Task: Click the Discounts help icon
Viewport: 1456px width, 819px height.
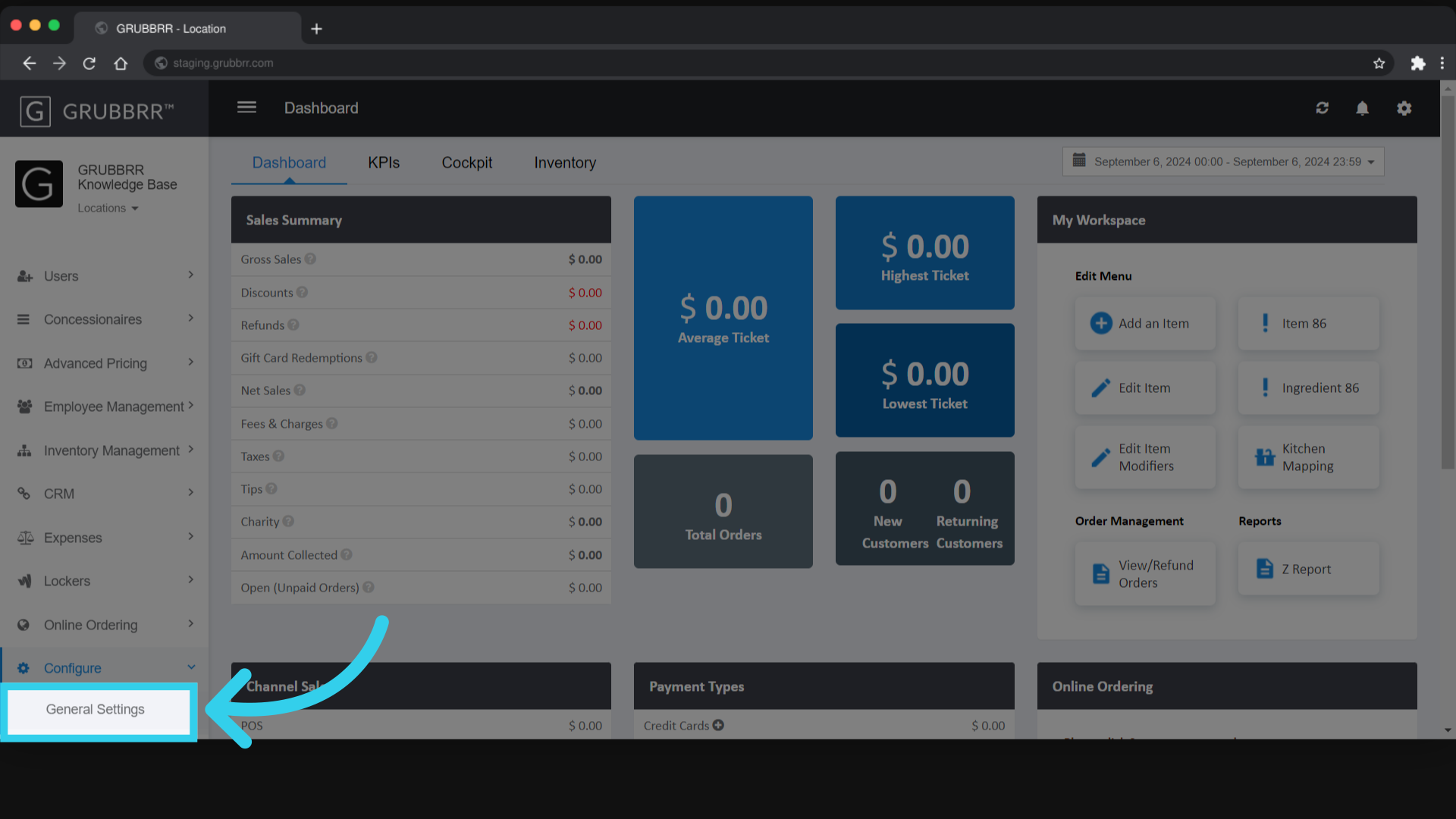Action: click(302, 292)
